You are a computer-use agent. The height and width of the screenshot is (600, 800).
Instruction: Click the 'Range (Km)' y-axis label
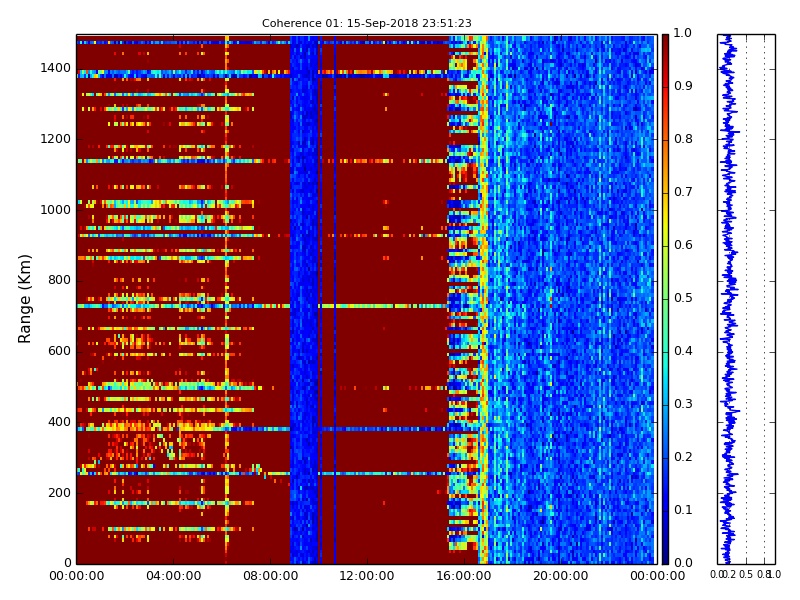(24, 299)
